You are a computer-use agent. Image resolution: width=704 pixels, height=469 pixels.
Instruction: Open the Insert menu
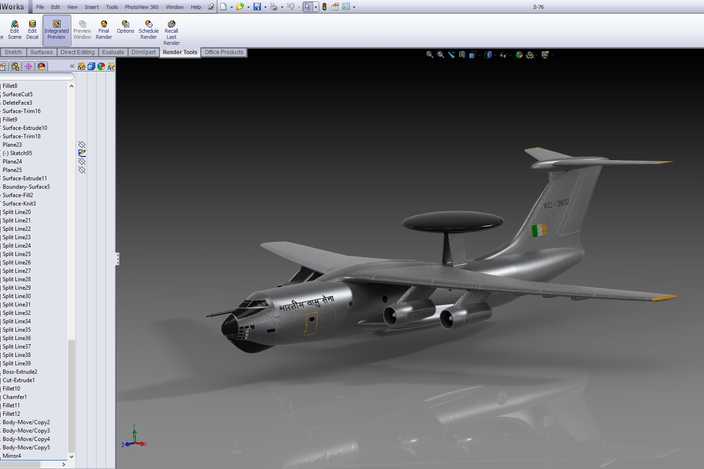92,7
